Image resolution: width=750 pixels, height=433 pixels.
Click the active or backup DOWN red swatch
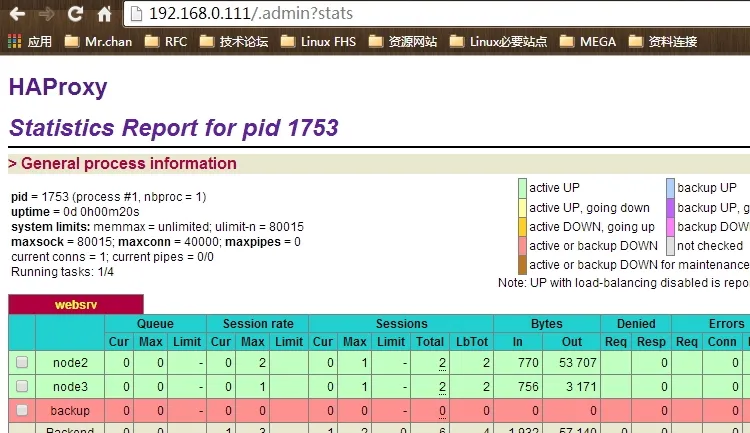pyautogui.click(x=522, y=246)
